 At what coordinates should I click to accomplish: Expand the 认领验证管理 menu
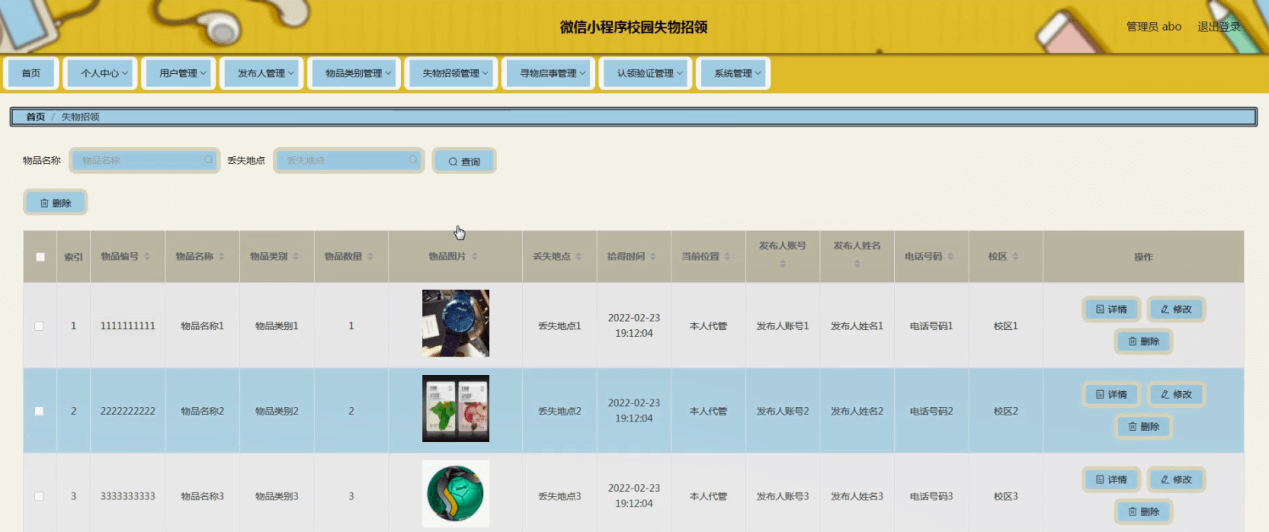645,74
